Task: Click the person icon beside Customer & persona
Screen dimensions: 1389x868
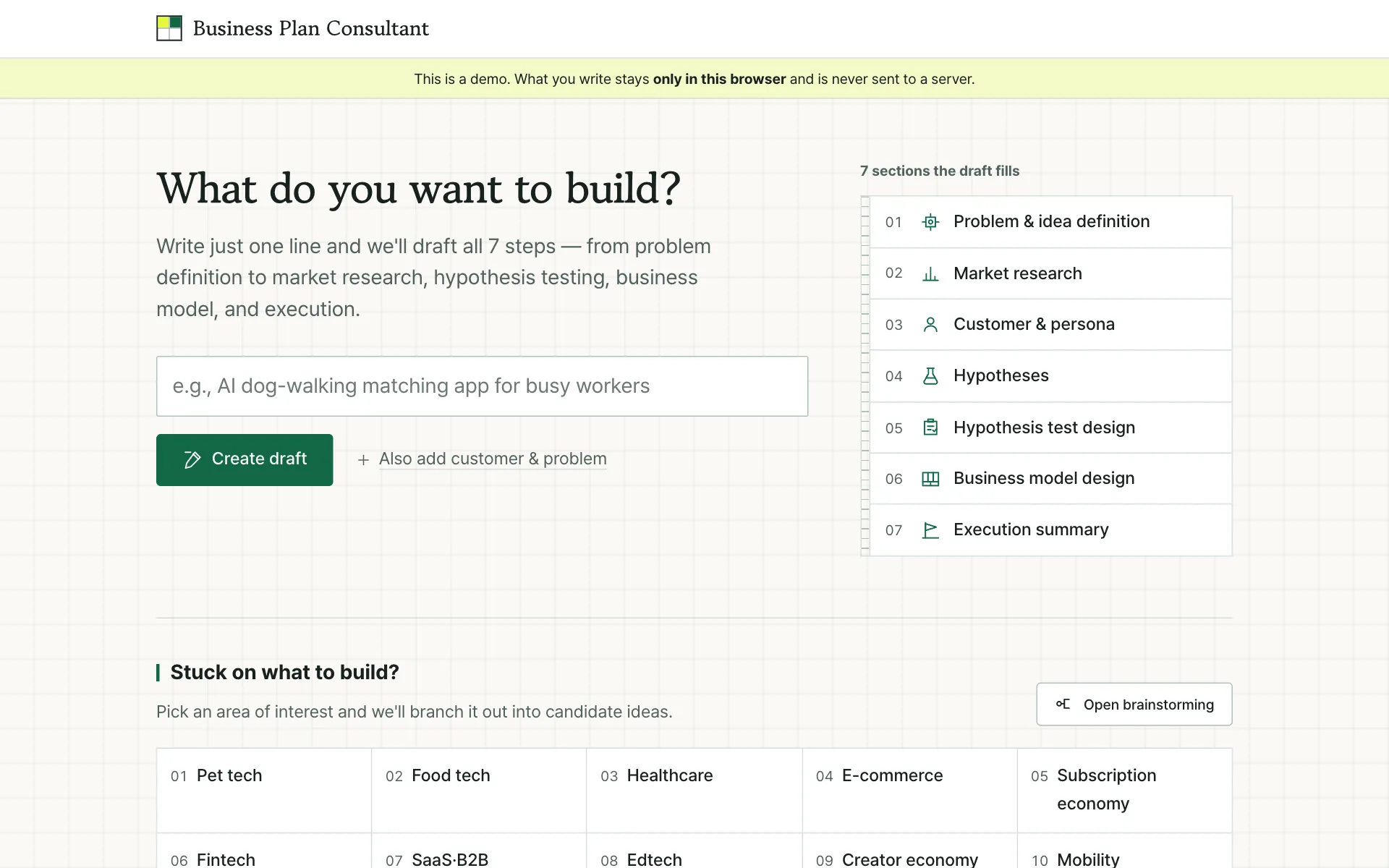Action: 930,325
